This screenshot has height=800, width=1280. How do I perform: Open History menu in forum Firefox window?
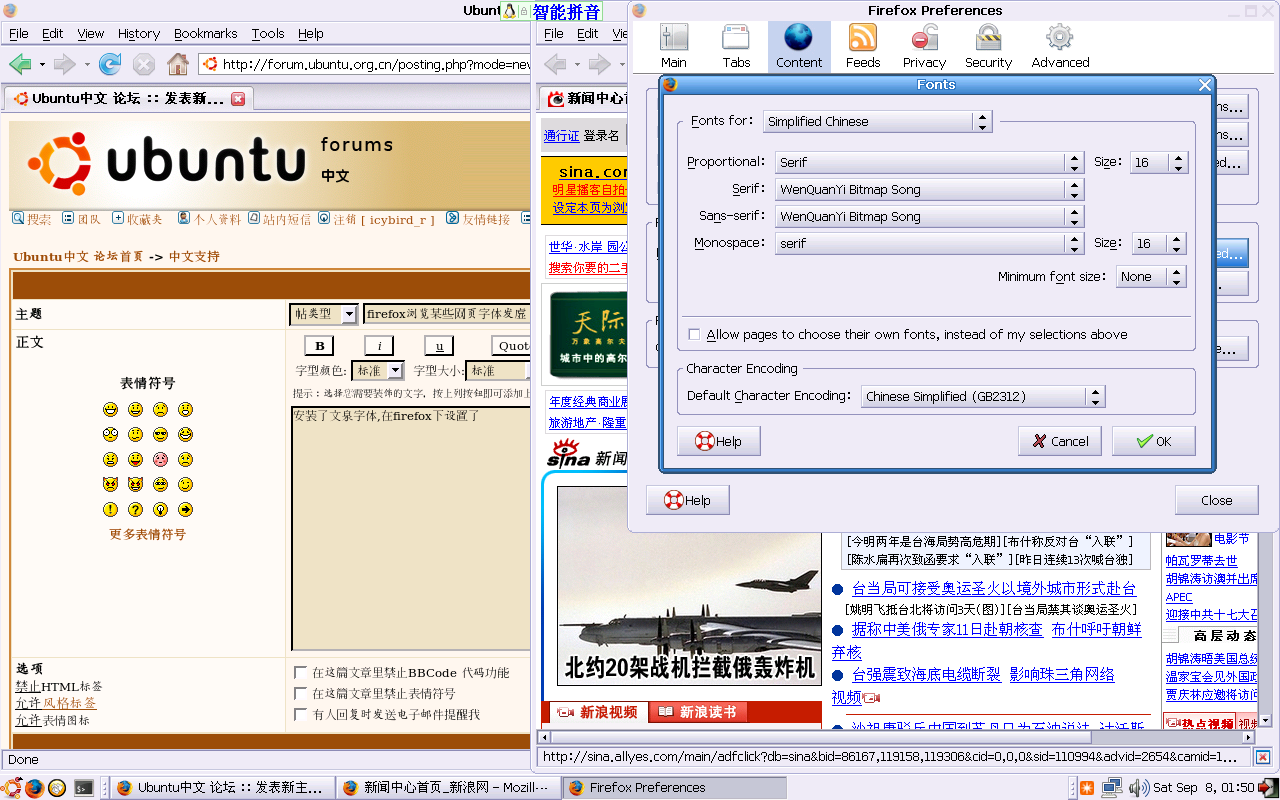(139, 33)
